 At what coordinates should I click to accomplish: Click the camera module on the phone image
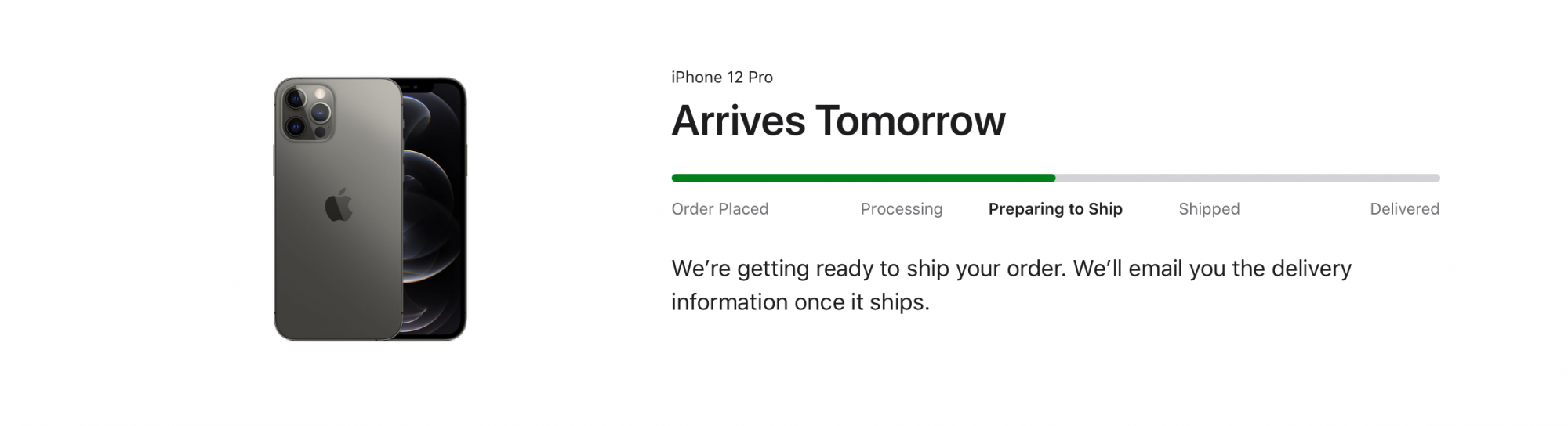pos(307,110)
